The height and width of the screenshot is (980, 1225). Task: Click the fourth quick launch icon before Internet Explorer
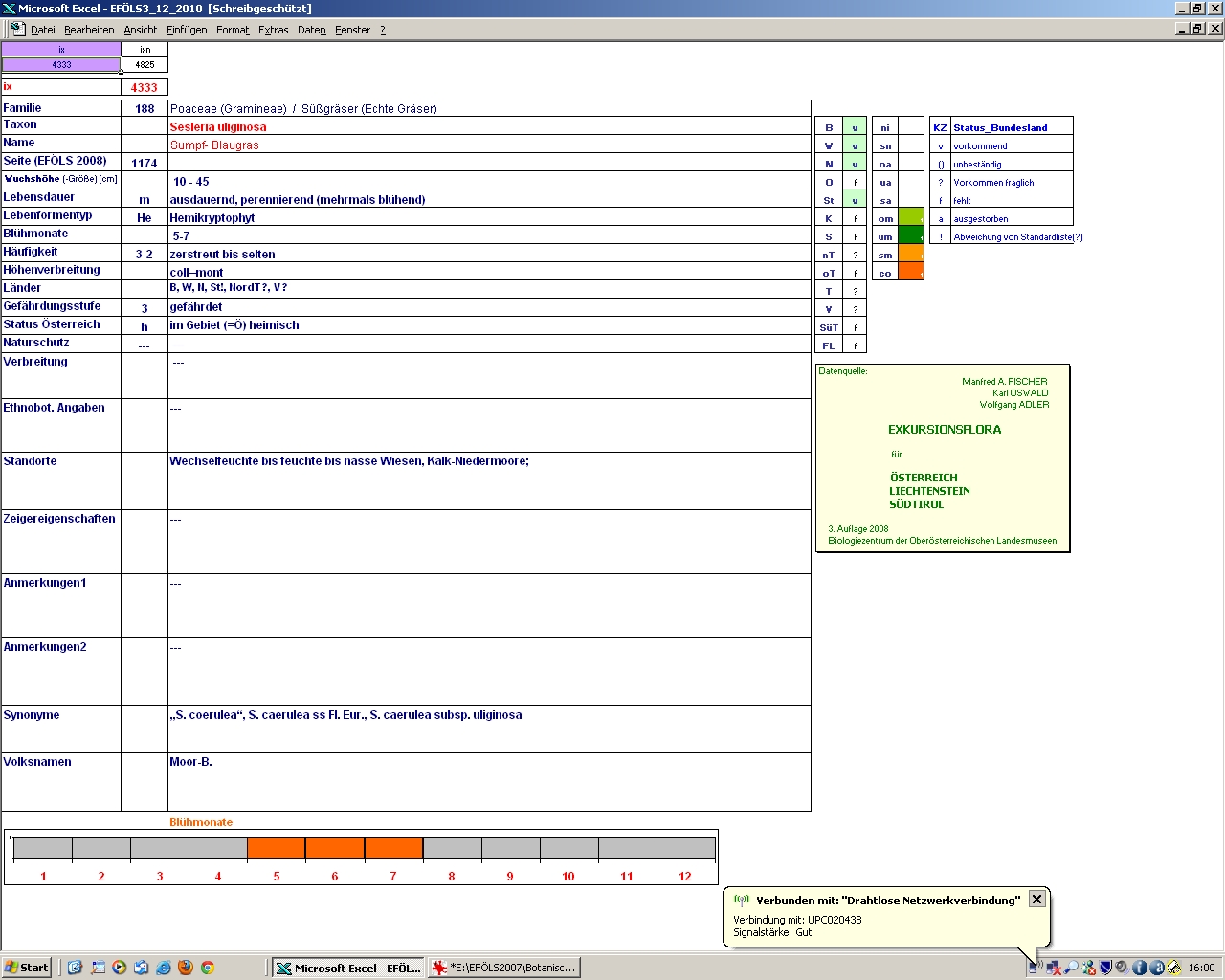pyautogui.click(x=141, y=968)
